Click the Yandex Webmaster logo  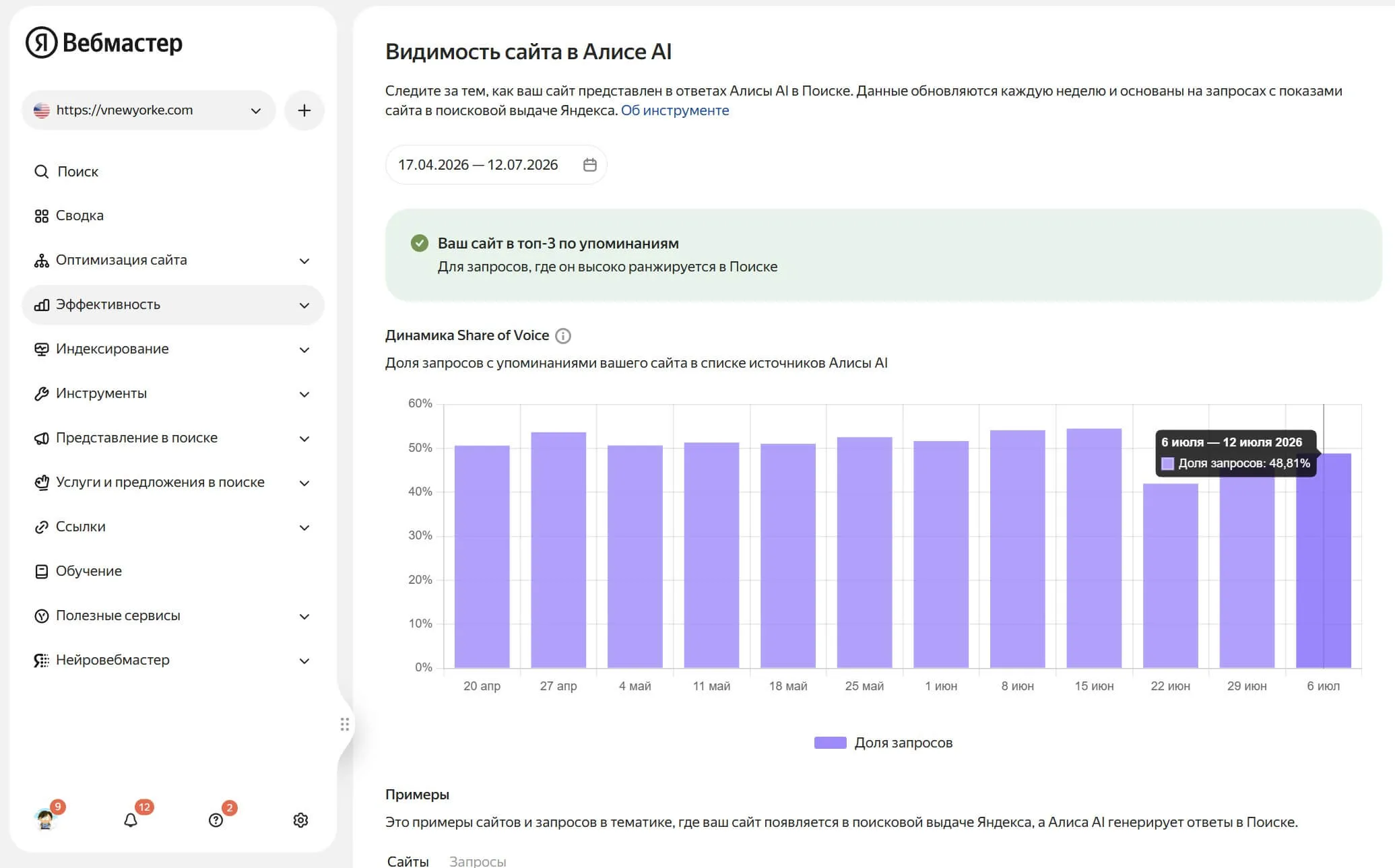point(104,42)
